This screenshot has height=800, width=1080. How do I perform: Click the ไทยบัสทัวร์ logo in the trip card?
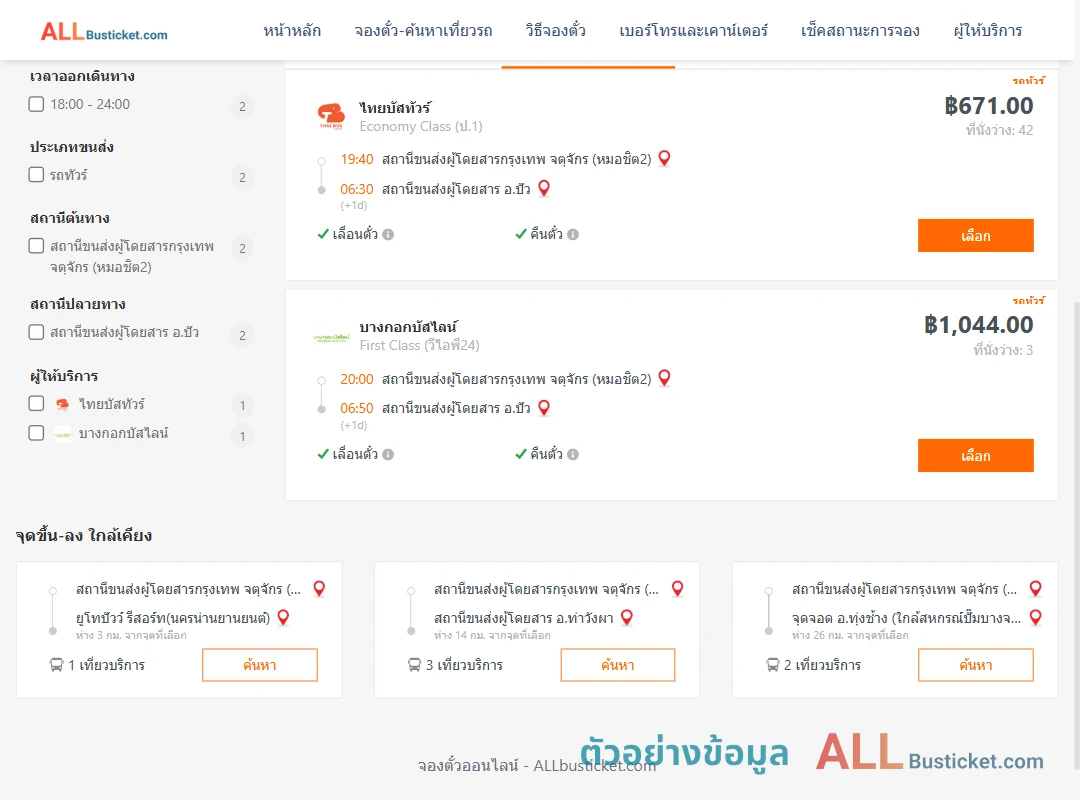click(331, 116)
